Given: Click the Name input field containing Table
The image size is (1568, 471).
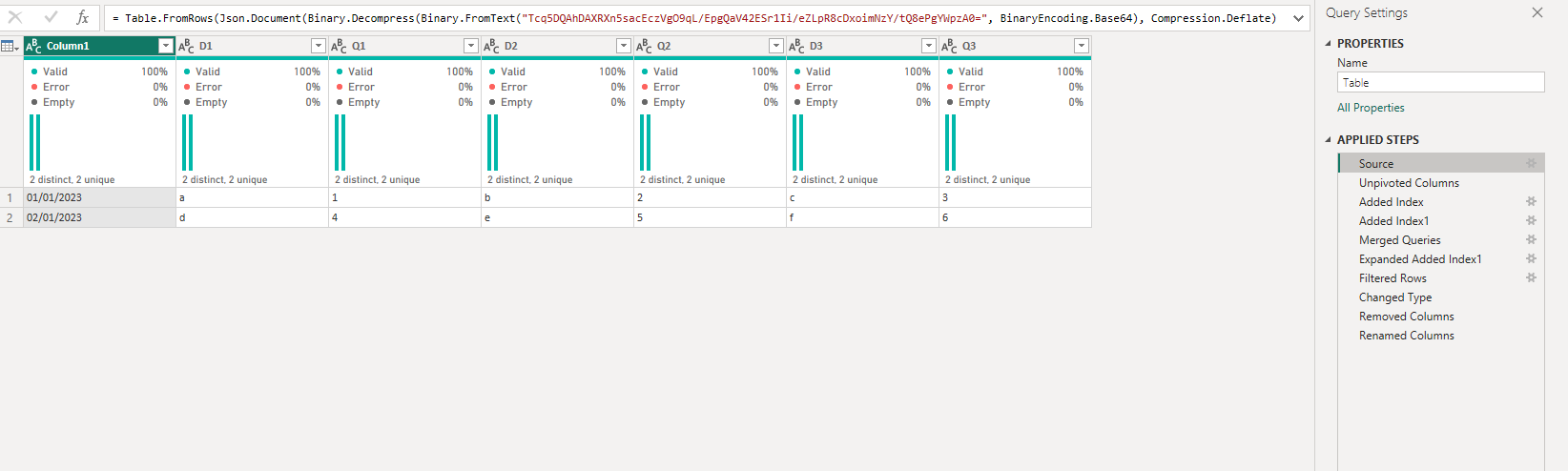Looking at the screenshot, I should coord(1440,83).
